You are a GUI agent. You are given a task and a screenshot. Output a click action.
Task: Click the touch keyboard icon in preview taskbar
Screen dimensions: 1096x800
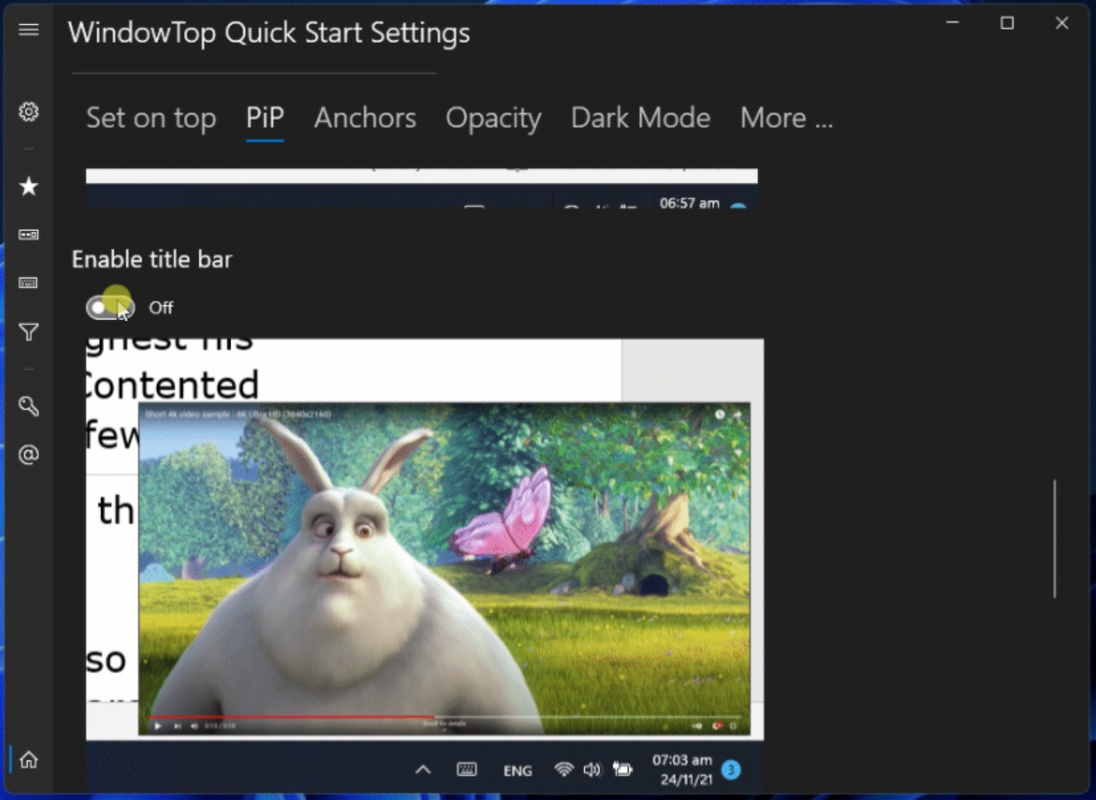467,769
